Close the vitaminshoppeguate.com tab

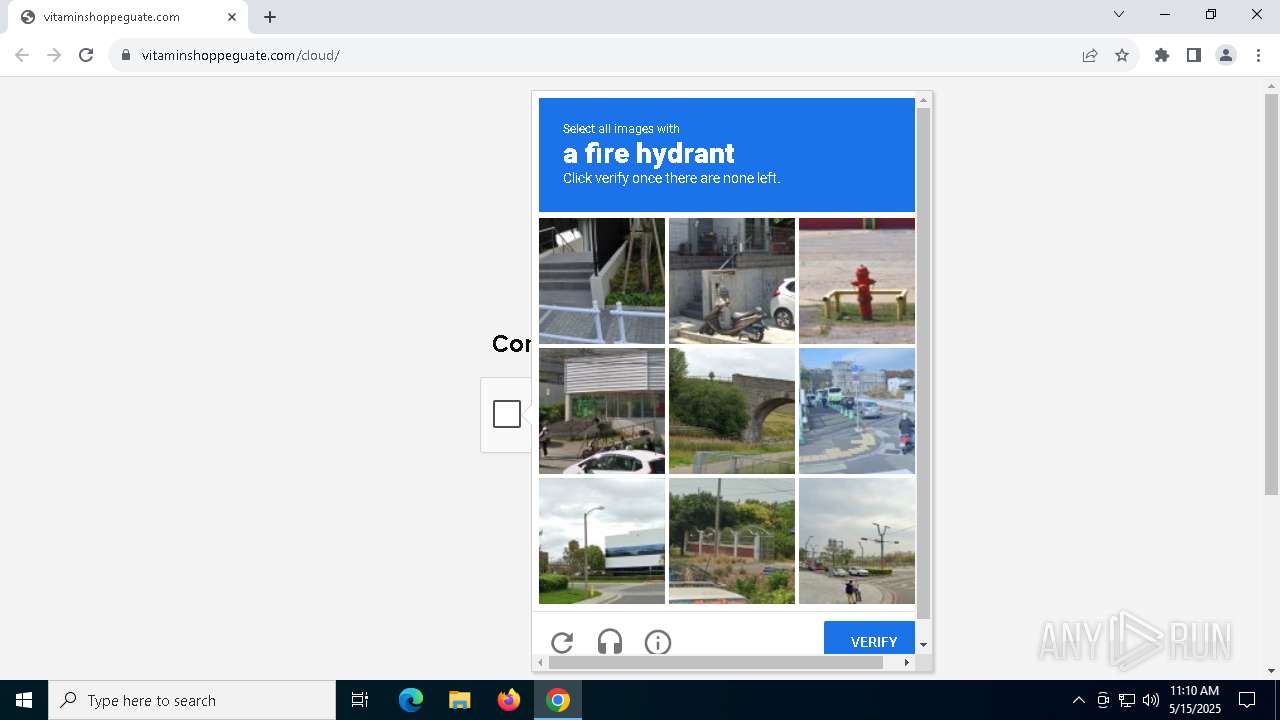(x=232, y=17)
